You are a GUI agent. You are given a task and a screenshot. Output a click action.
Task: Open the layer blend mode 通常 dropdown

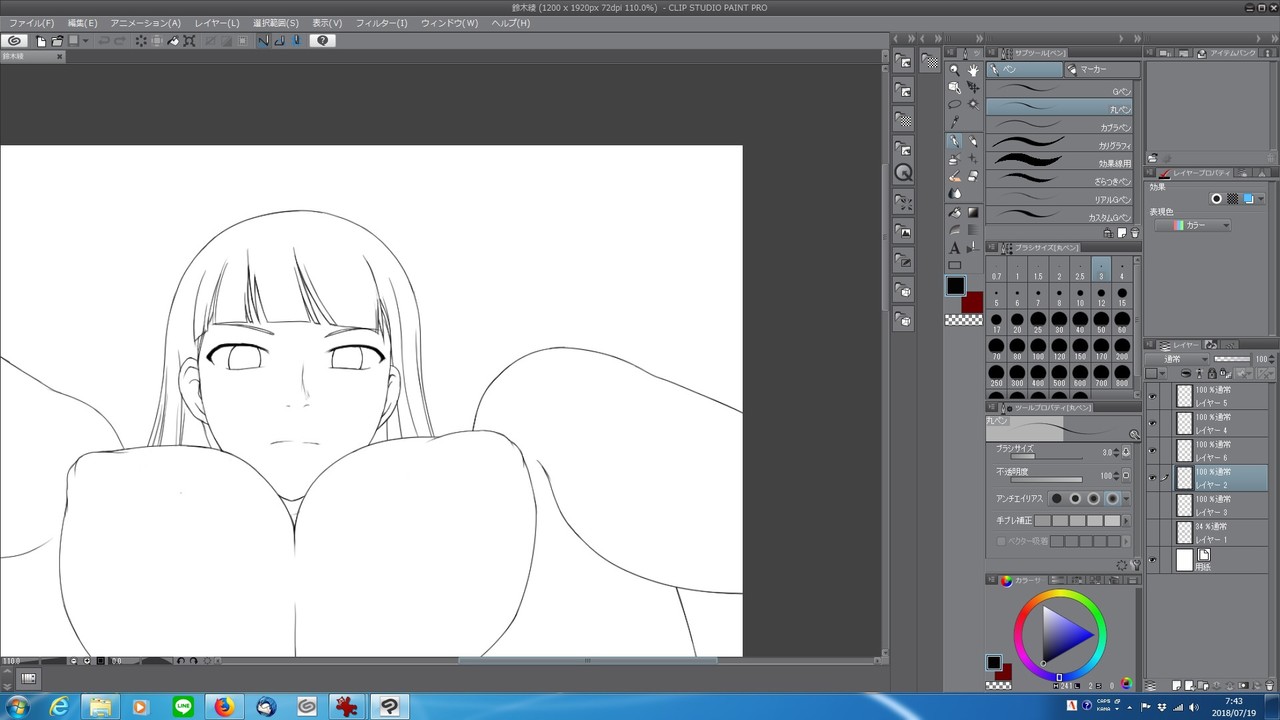1178,359
